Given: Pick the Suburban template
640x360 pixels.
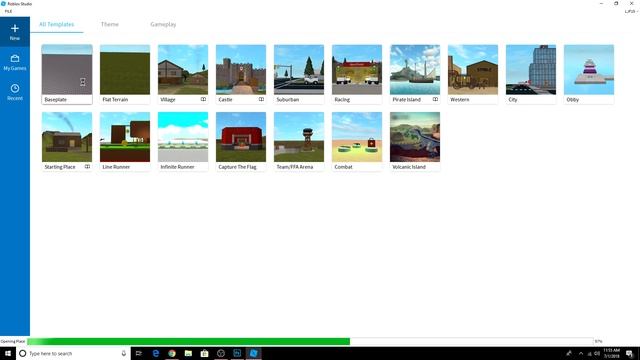Looking at the screenshot, I should [299, 74].
